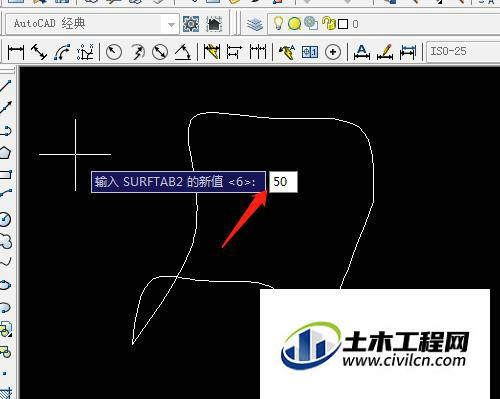Activate the Arc draw tool

(x=6, y=194)
